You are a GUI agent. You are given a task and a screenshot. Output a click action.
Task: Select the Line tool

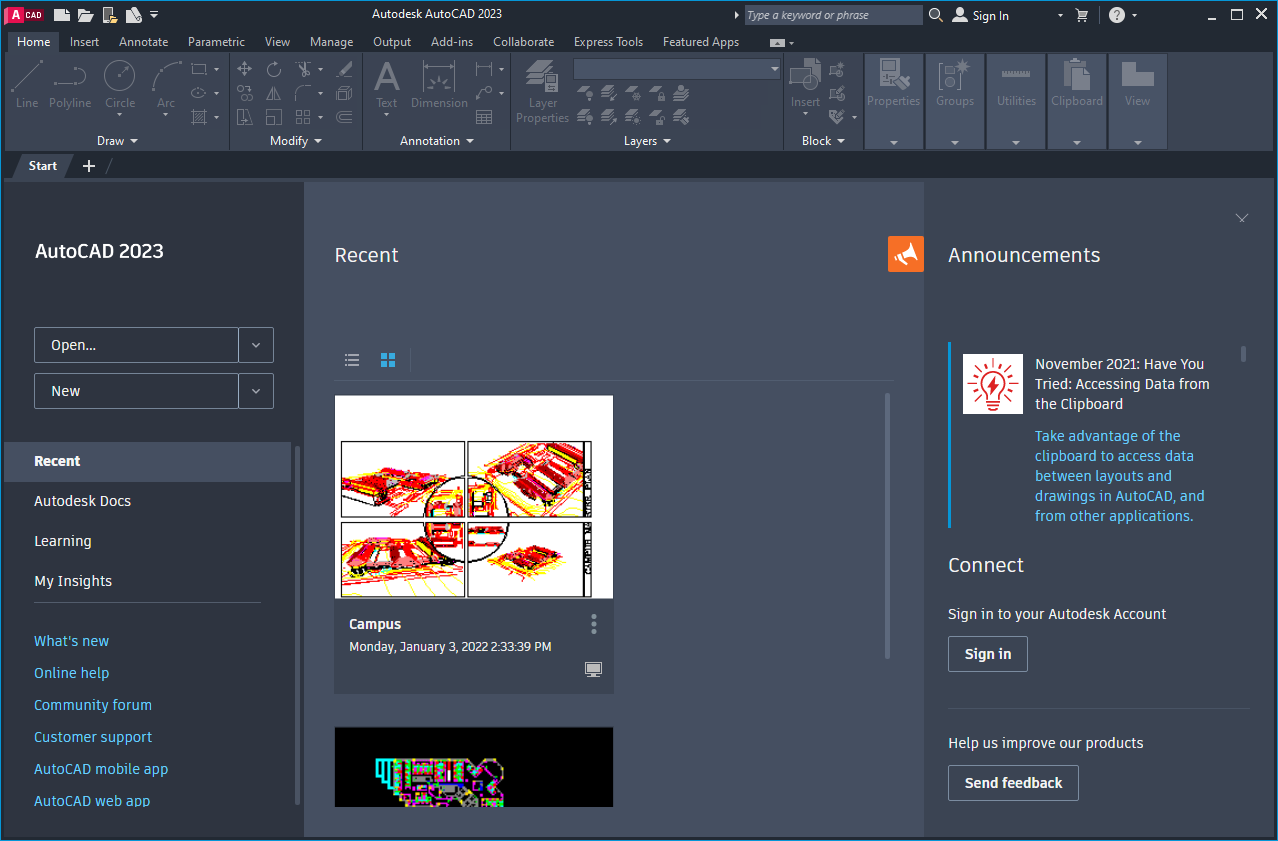click(27, 85)
